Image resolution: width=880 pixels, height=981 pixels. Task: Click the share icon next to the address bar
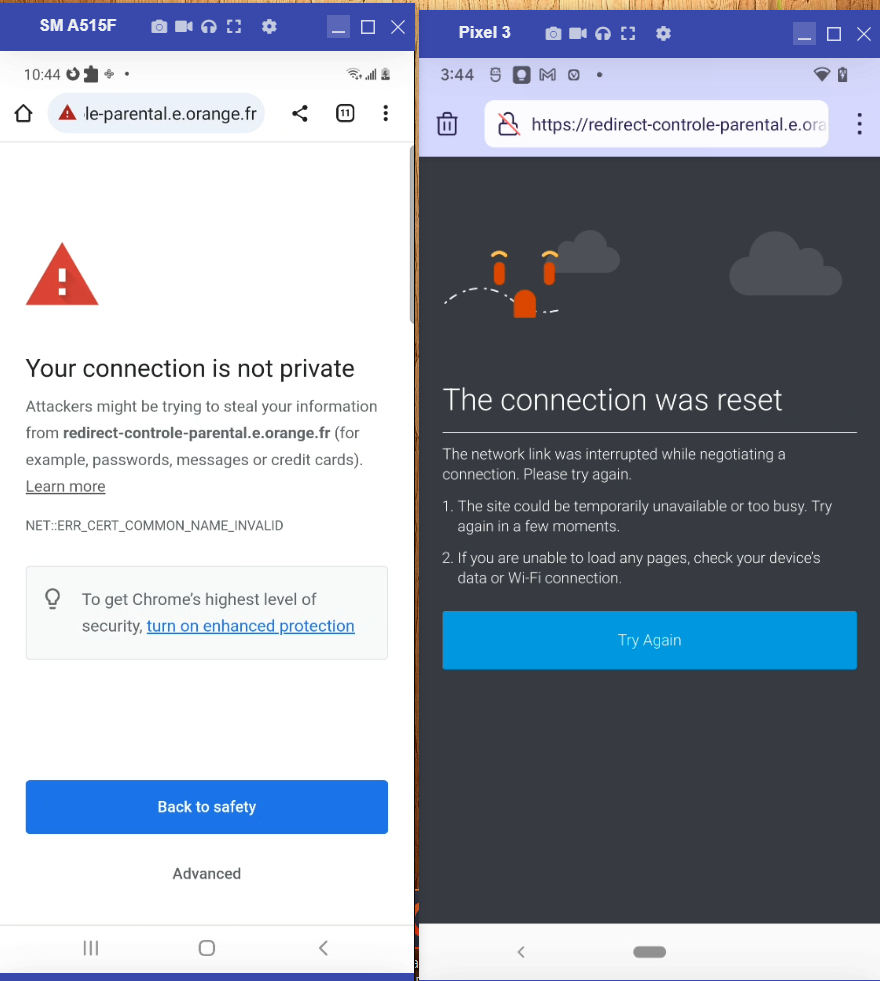click(x=300, y=113)
